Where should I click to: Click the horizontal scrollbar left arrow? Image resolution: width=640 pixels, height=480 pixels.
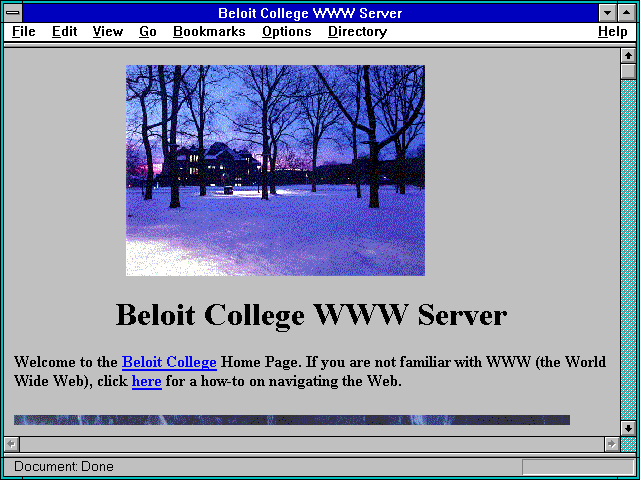[x=12, y=444]
